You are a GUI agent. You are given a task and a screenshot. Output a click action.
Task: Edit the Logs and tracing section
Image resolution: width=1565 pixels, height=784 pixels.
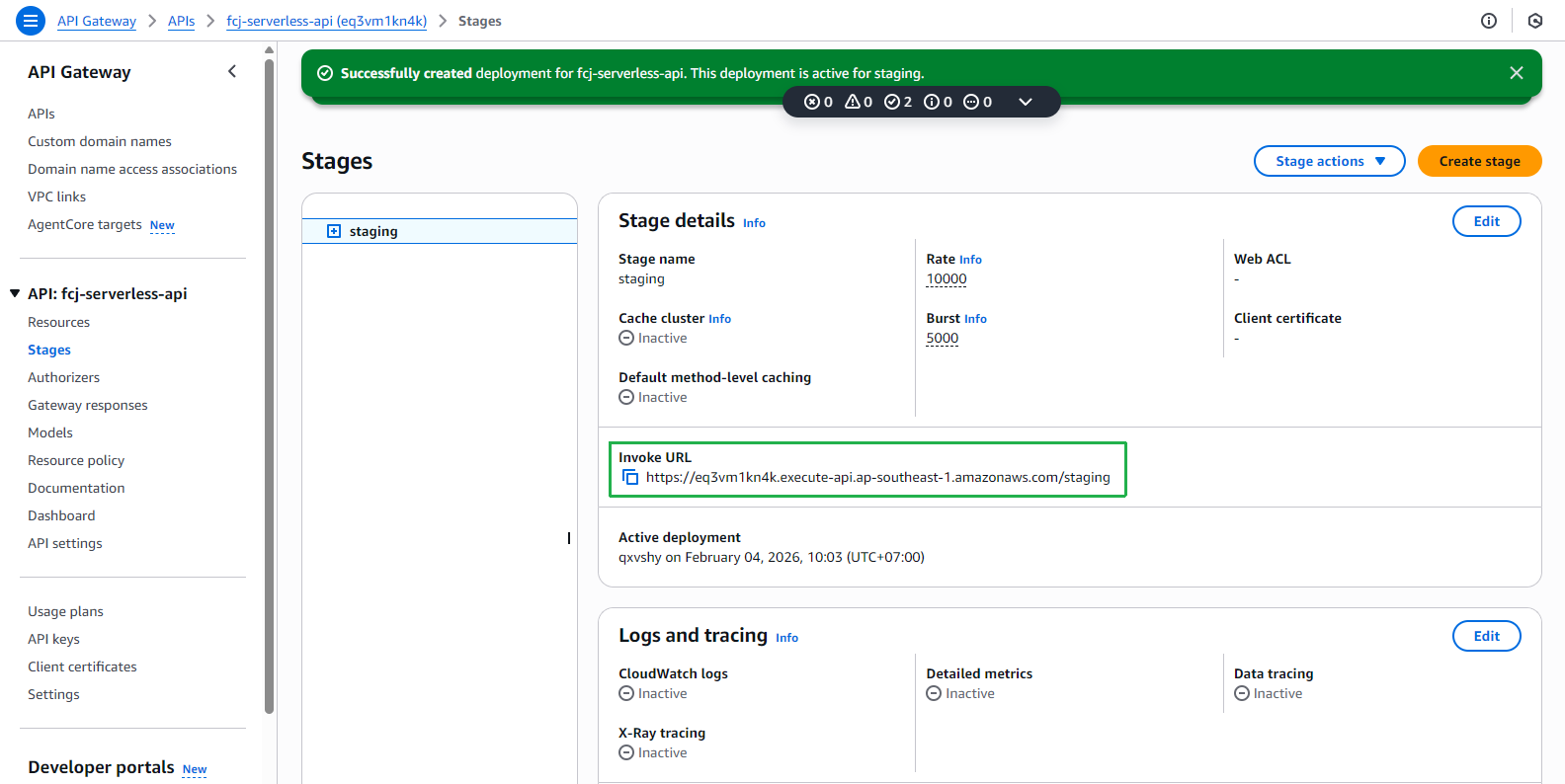tap(1487, 636)
